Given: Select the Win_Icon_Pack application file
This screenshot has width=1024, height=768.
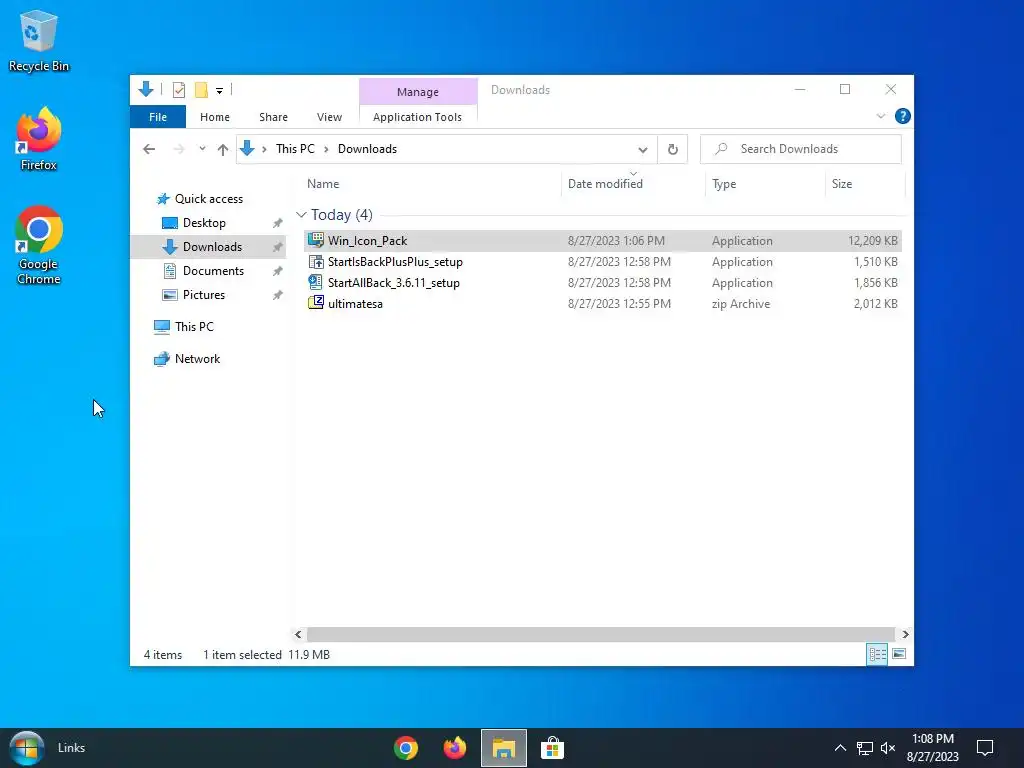Looking at the screenshot, I should (603, 241).
